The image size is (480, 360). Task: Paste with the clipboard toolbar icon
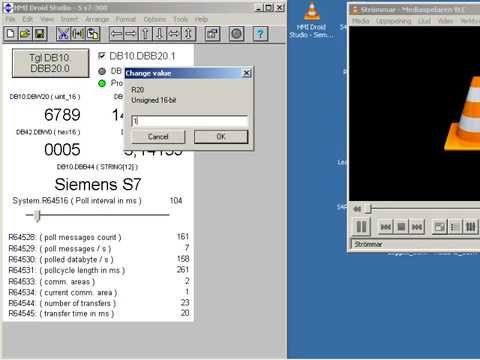click(x=93, y=34)
